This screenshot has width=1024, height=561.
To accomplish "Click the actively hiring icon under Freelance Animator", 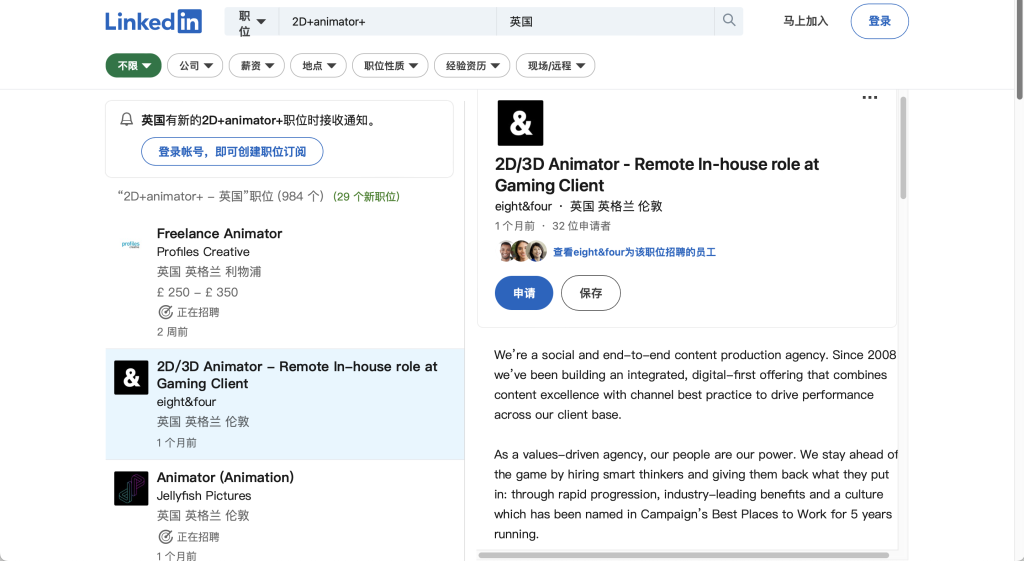I will click(x=165, y=312).
